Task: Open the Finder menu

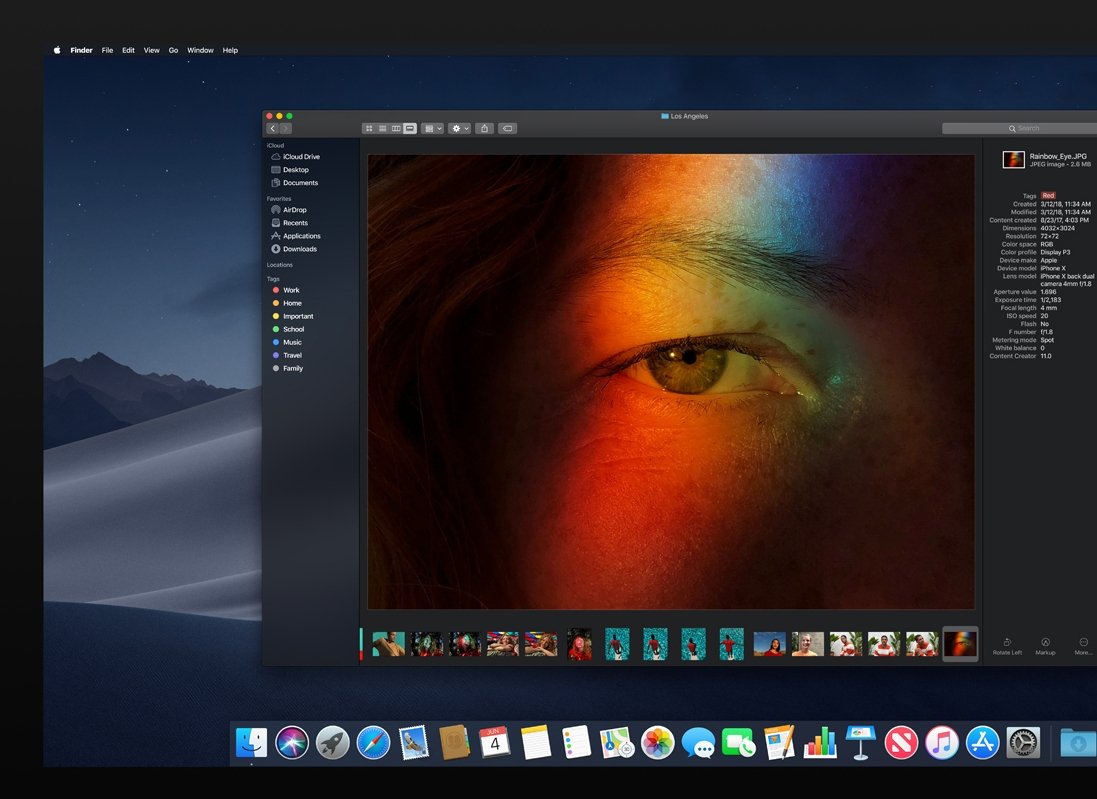Action: pos(81,50)
